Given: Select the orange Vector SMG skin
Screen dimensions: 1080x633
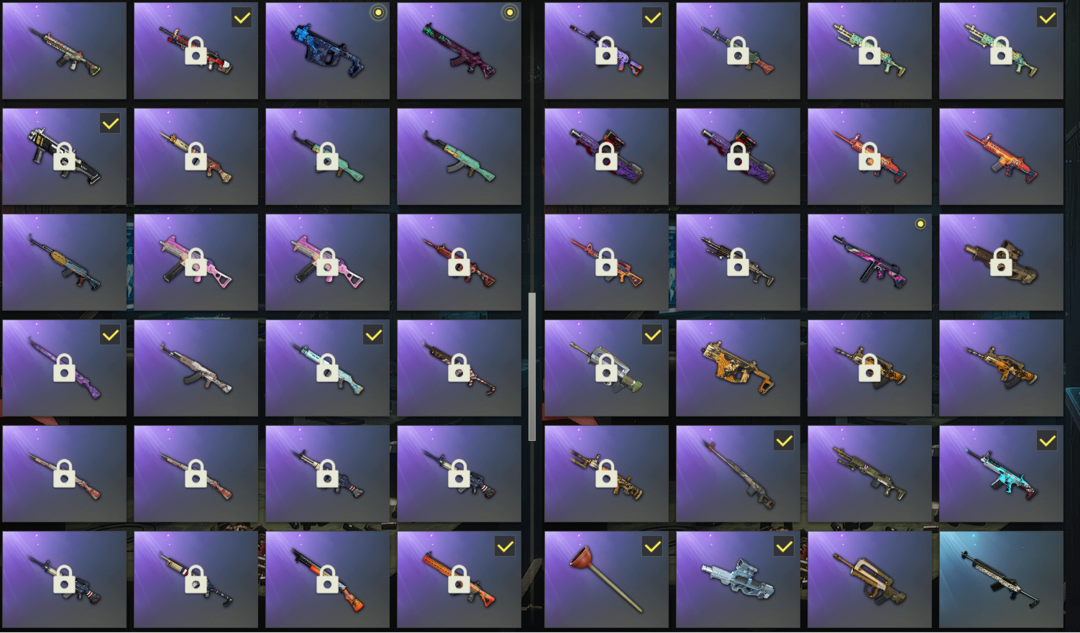Looking at the screenshot, I should [738, 368].
